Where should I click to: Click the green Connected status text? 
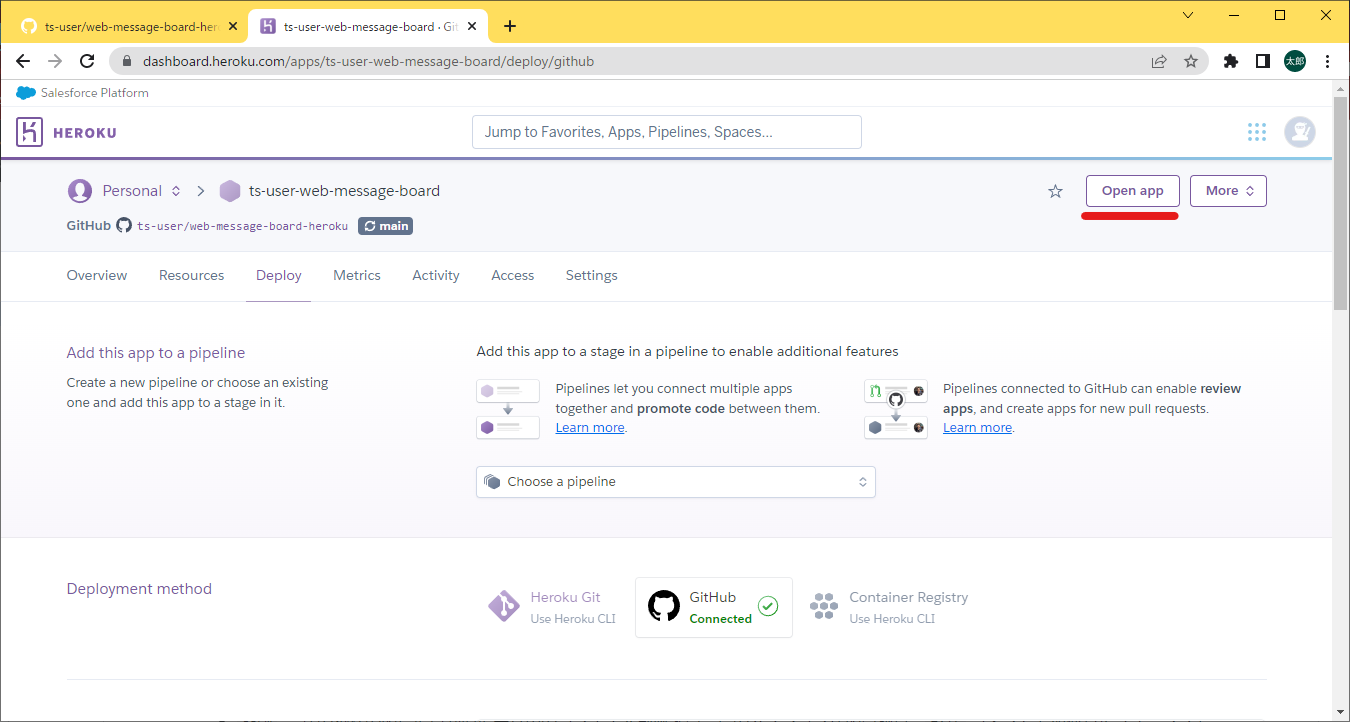pyautogui.click(x=721, y=619)
